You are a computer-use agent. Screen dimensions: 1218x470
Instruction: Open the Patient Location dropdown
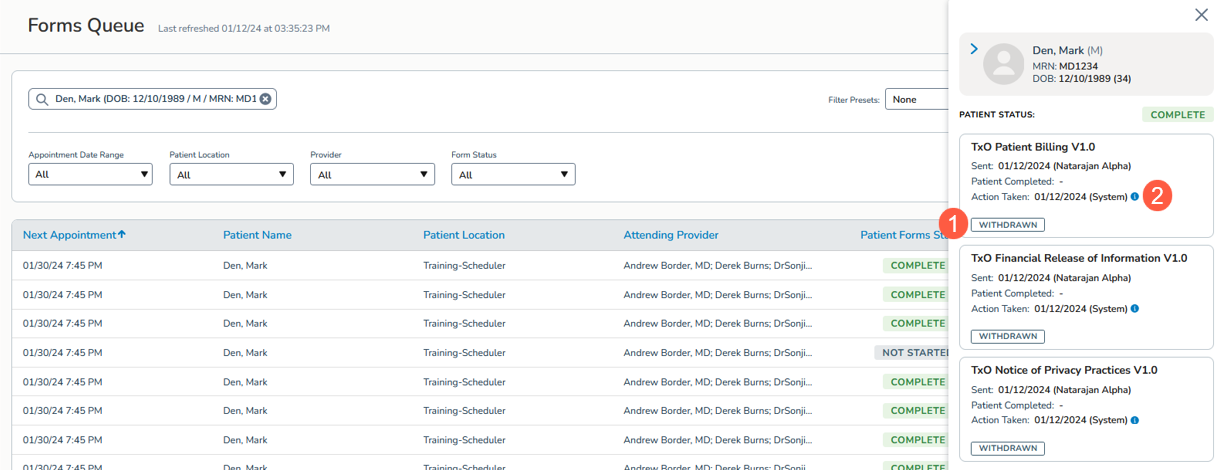pyautogui.click(x=231, y=174)
